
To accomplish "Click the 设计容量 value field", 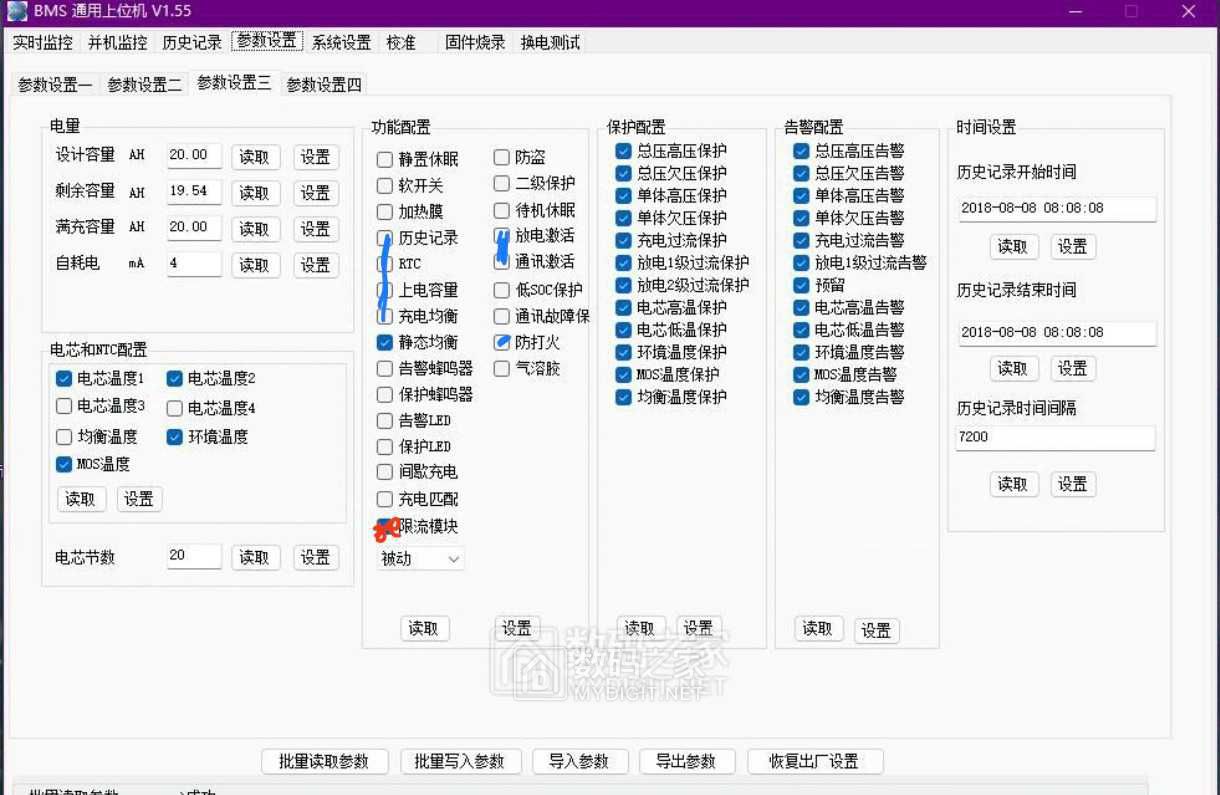I will click(194, 155).
